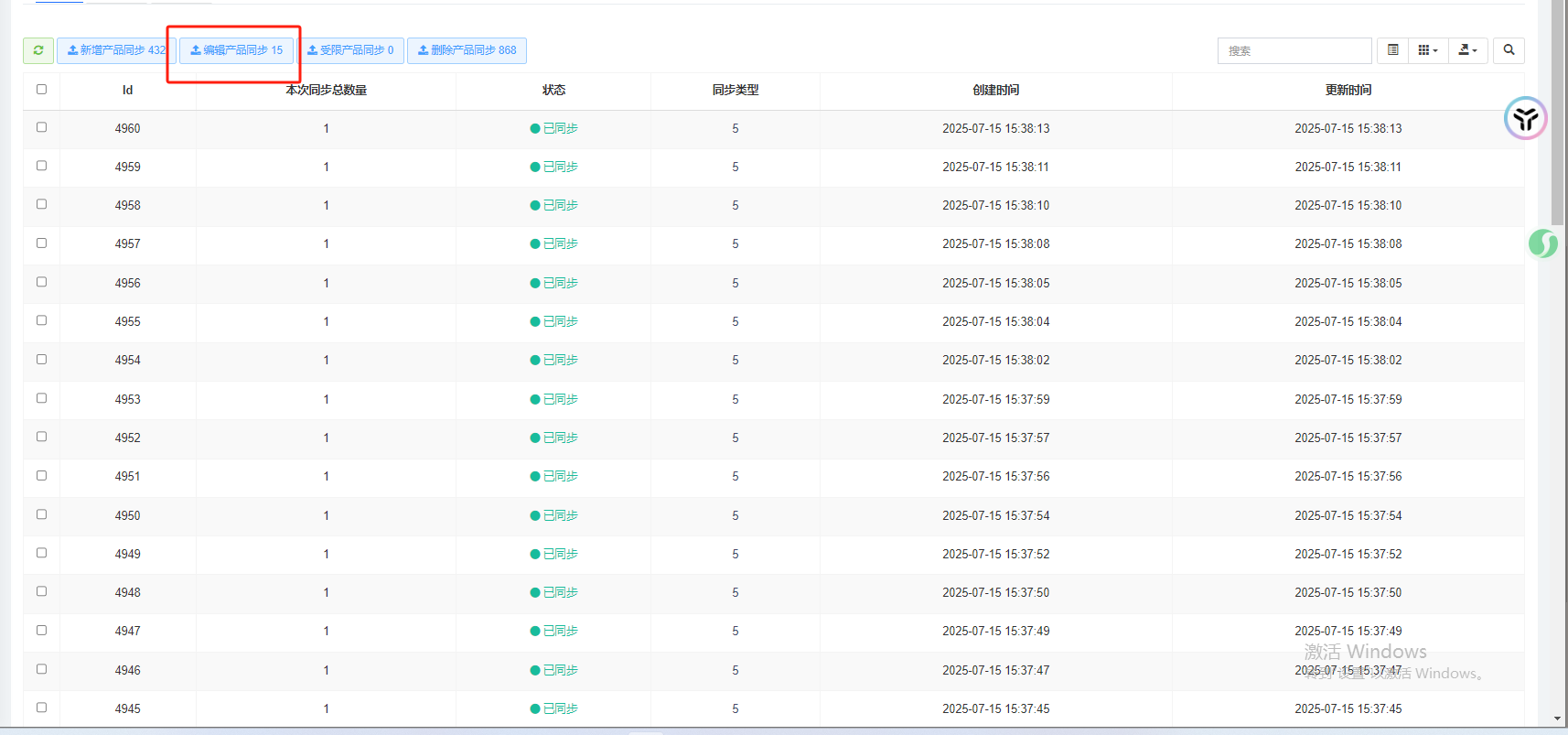The width and height of the screenshot is (1568, 735).
Task: Click 新增产品同步 432 button
Action: [x=116, y=50]
